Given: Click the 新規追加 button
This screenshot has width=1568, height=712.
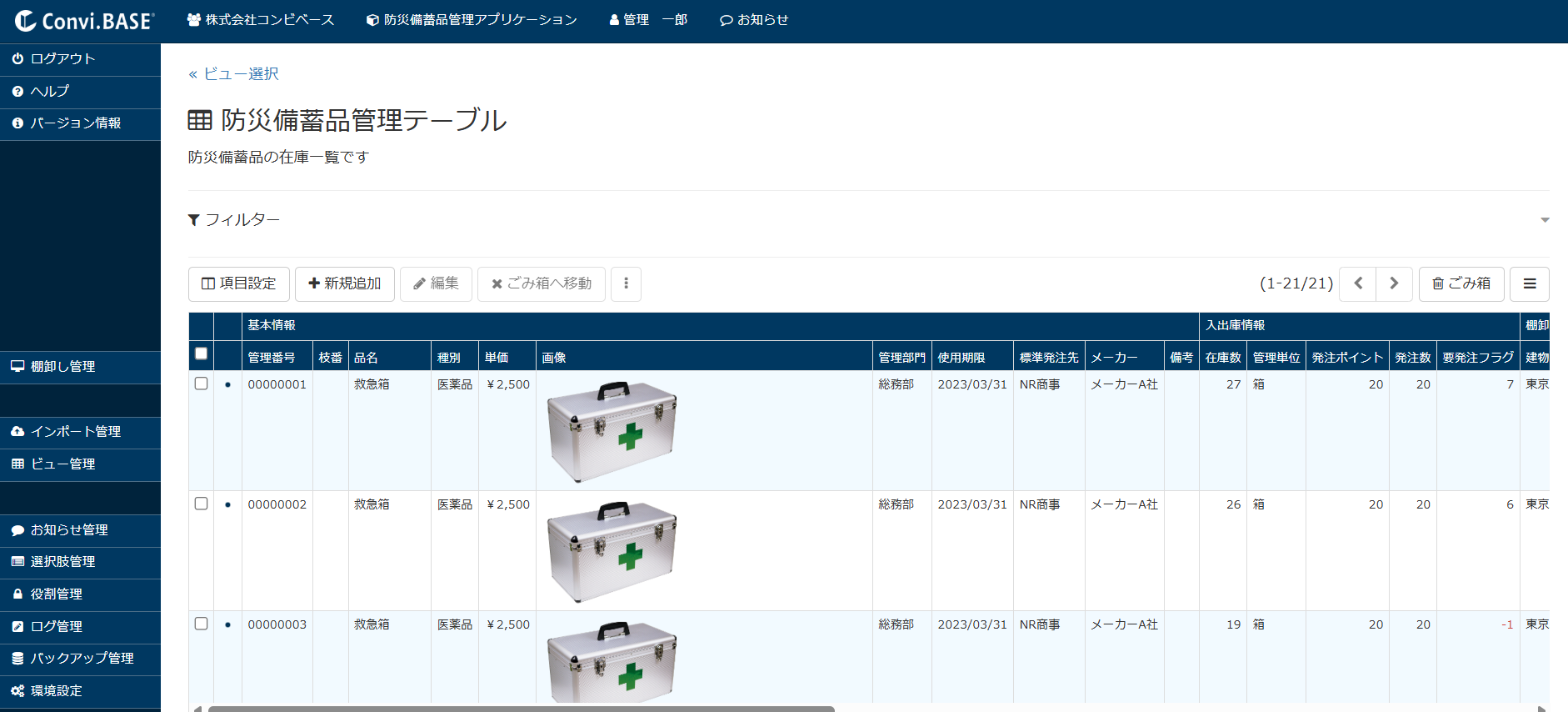Looking at the screenshot, I should 344,284.
